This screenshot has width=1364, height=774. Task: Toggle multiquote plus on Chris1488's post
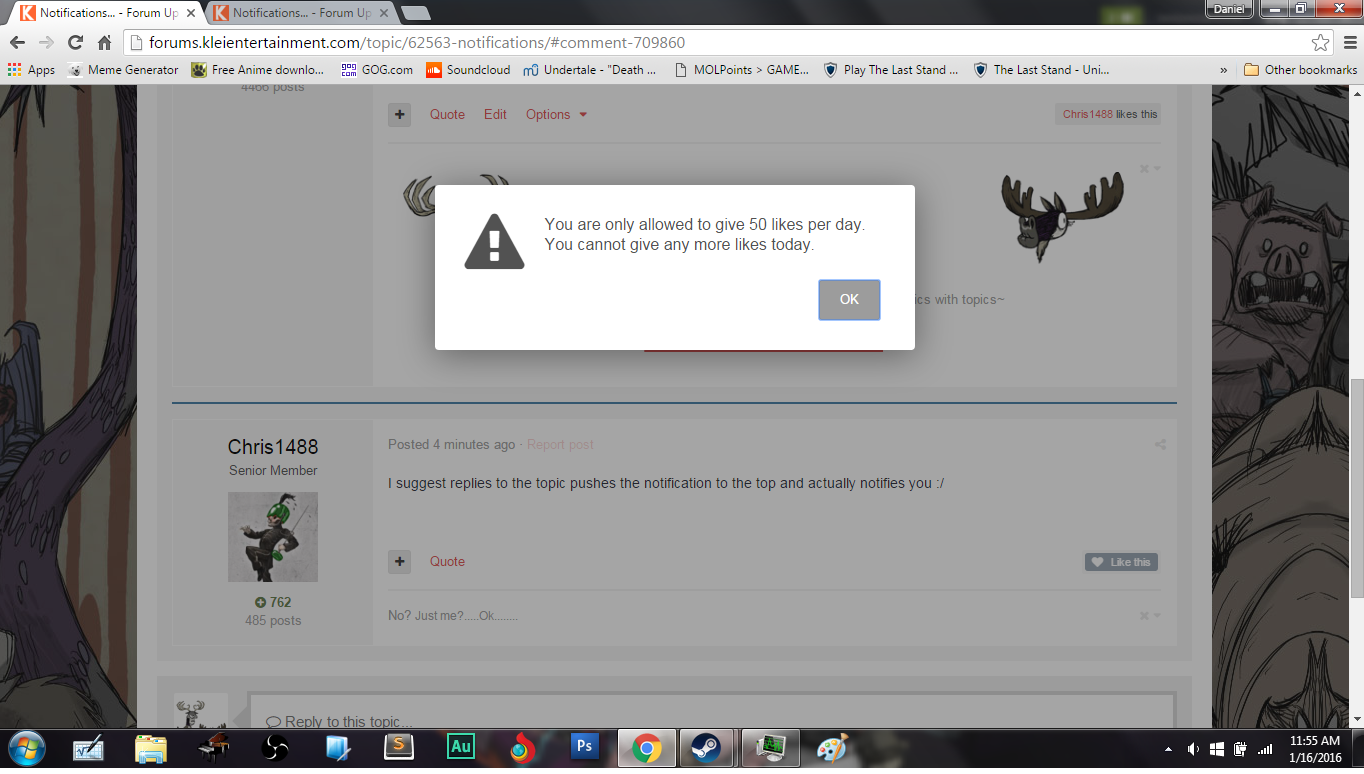[399, 562]
